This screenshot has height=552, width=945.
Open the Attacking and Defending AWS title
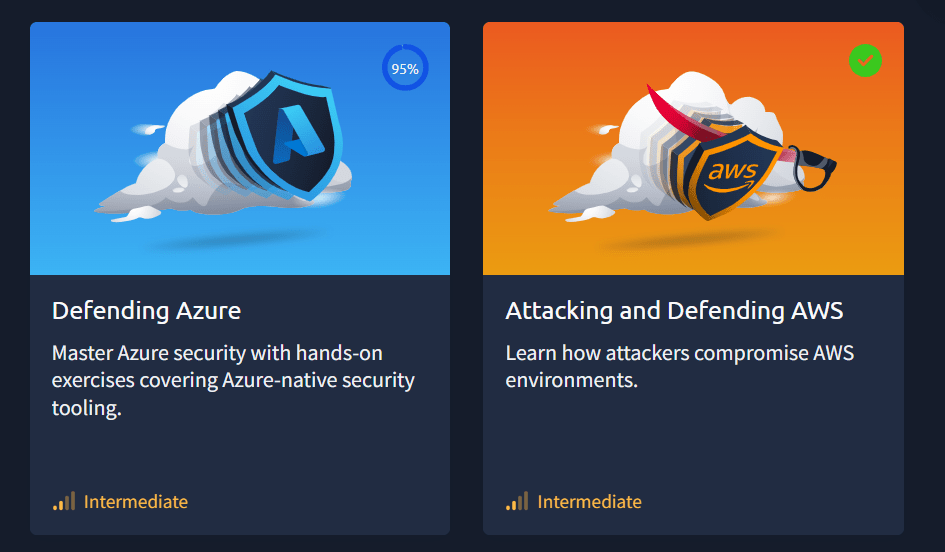coord(674,311)
